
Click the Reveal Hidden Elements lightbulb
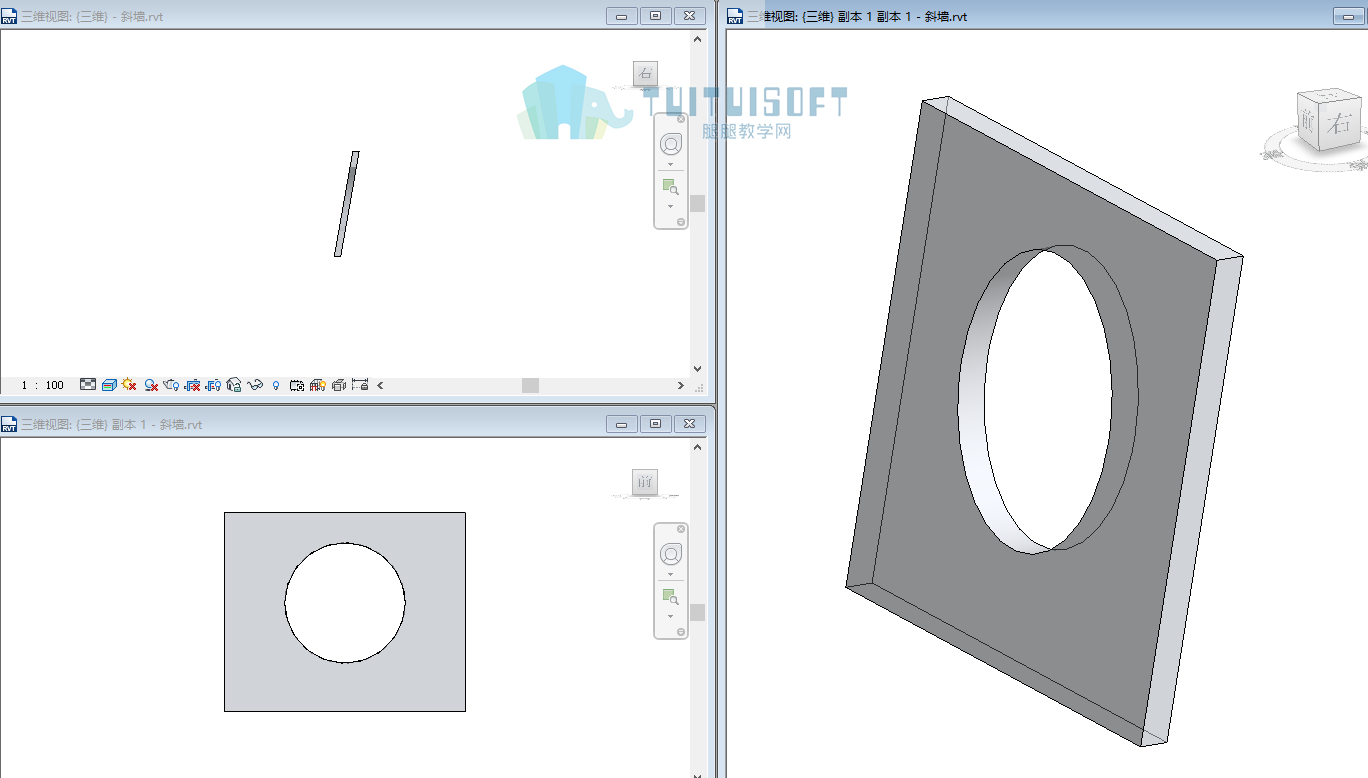pos(276,385)
